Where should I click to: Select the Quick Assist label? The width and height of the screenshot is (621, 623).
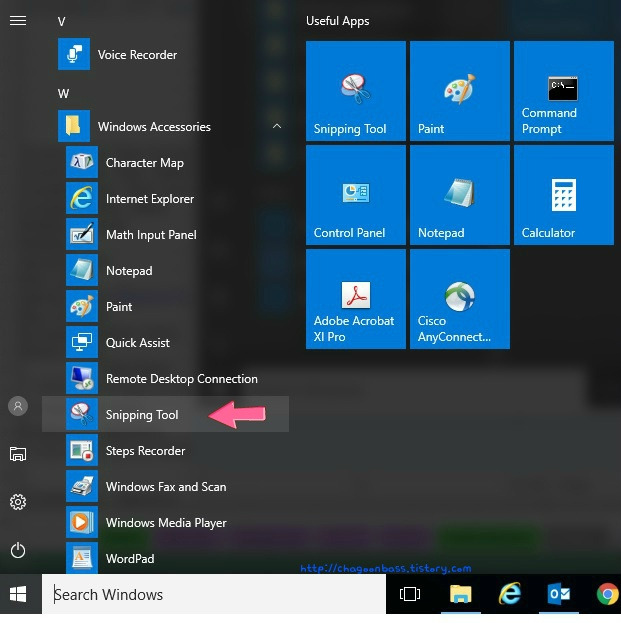tap(137, 342)
